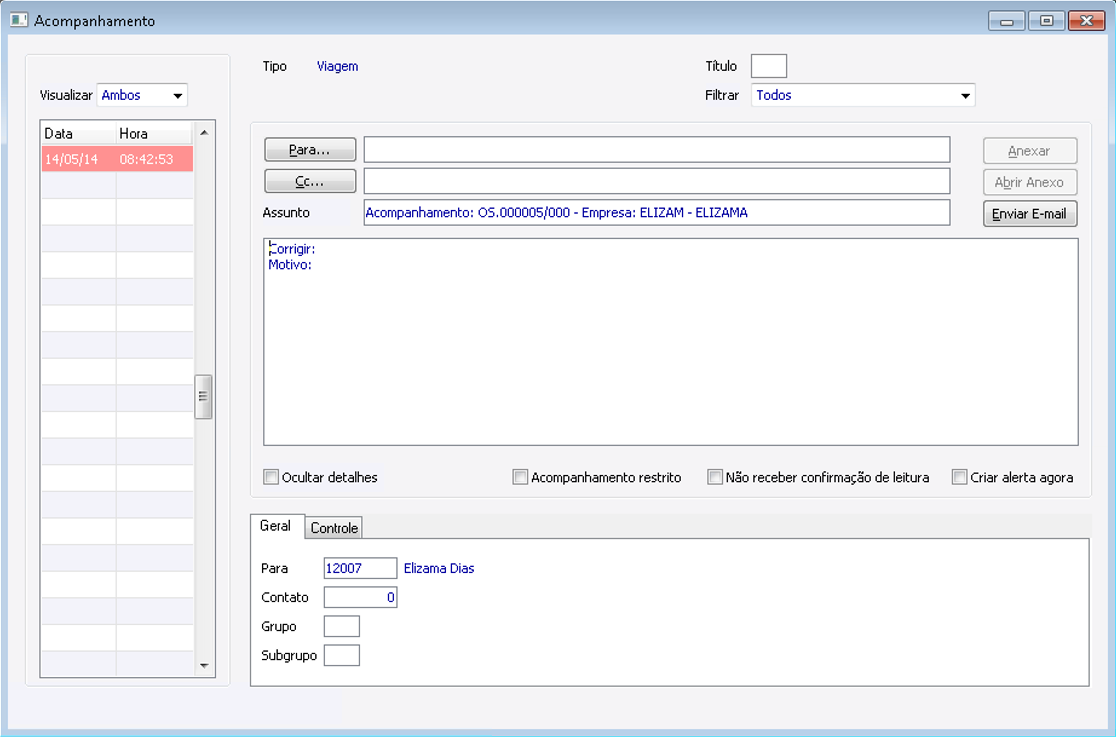Screen dimensions: 1116x737
Task: Check Acompanhamento restrito option
Action: 520,477
